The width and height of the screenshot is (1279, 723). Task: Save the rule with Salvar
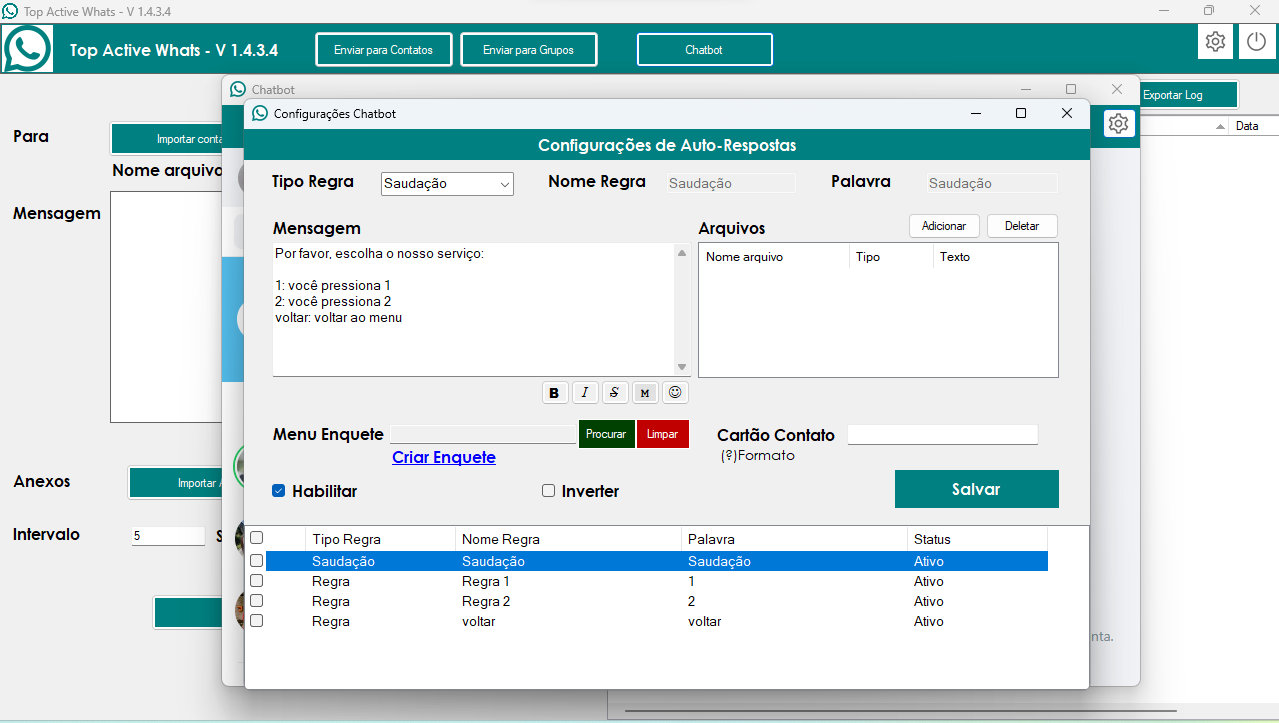coord(976,489)
